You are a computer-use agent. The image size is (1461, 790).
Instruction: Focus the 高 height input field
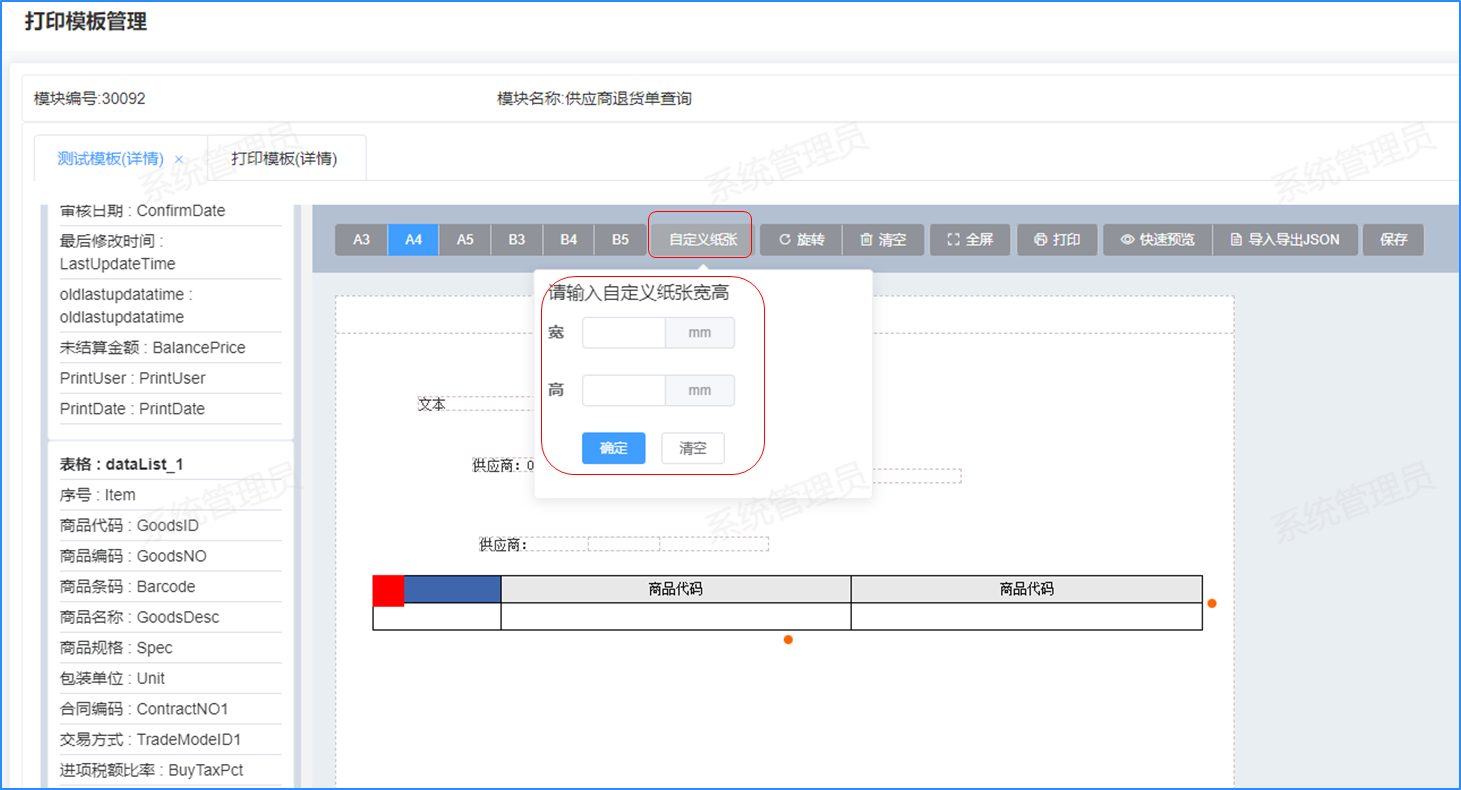pos(624,390)
